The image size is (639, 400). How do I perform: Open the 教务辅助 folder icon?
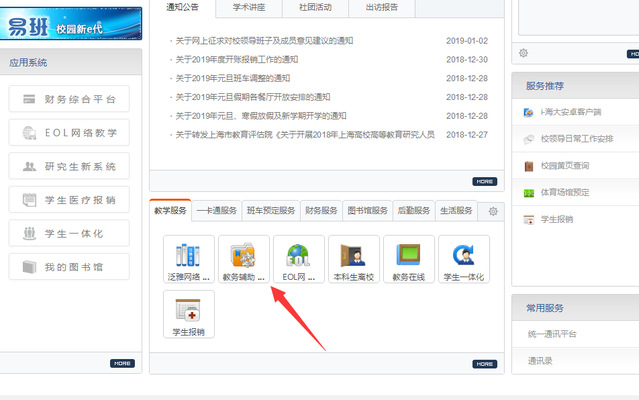[x=243, y=255]
